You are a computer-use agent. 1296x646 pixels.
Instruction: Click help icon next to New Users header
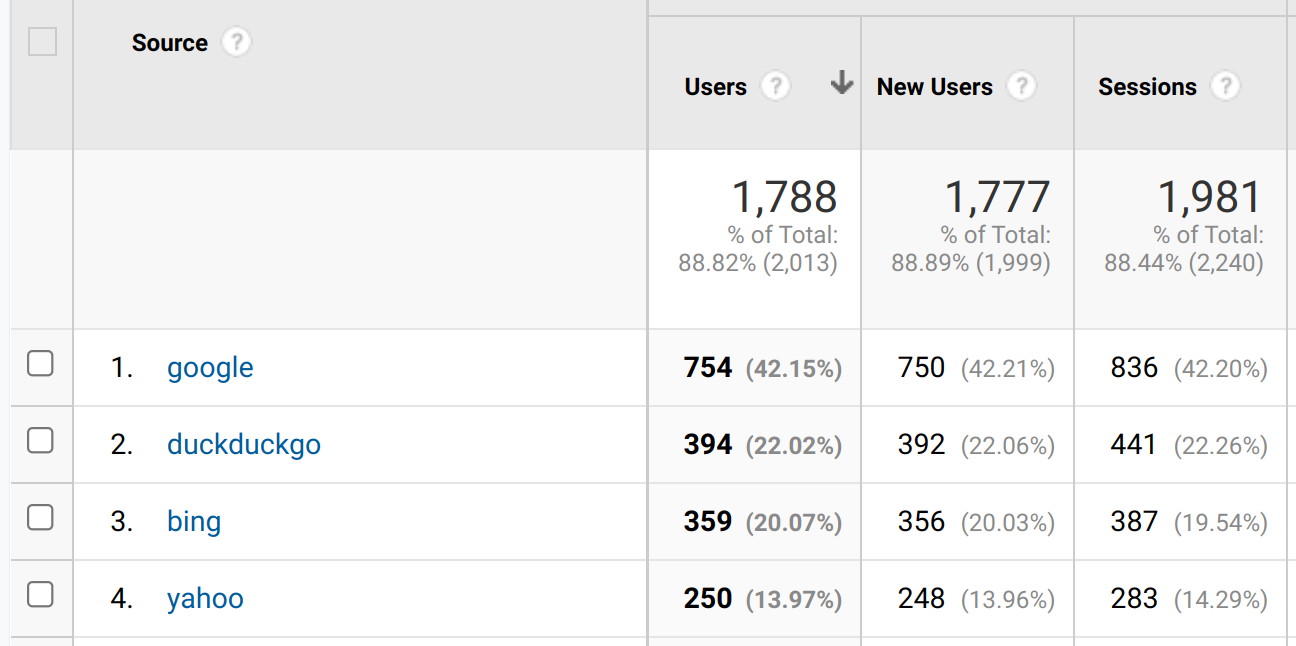[1021, 87]
